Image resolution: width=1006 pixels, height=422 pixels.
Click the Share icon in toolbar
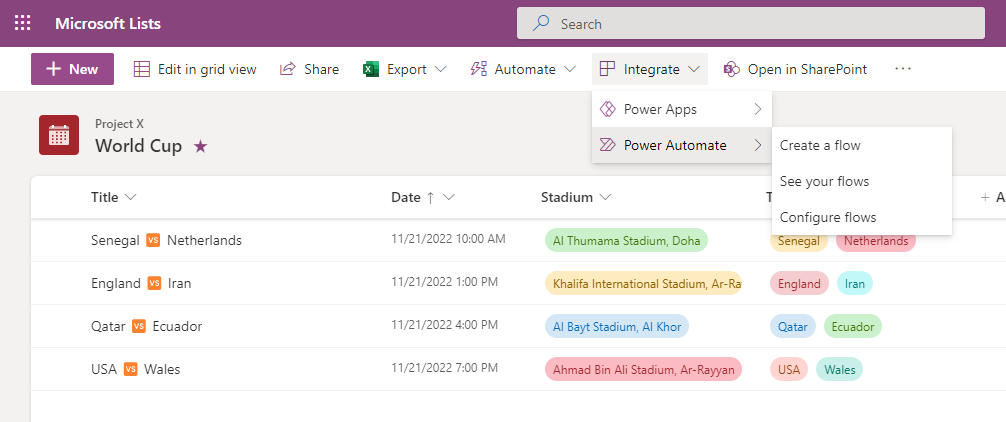[288, 69]
